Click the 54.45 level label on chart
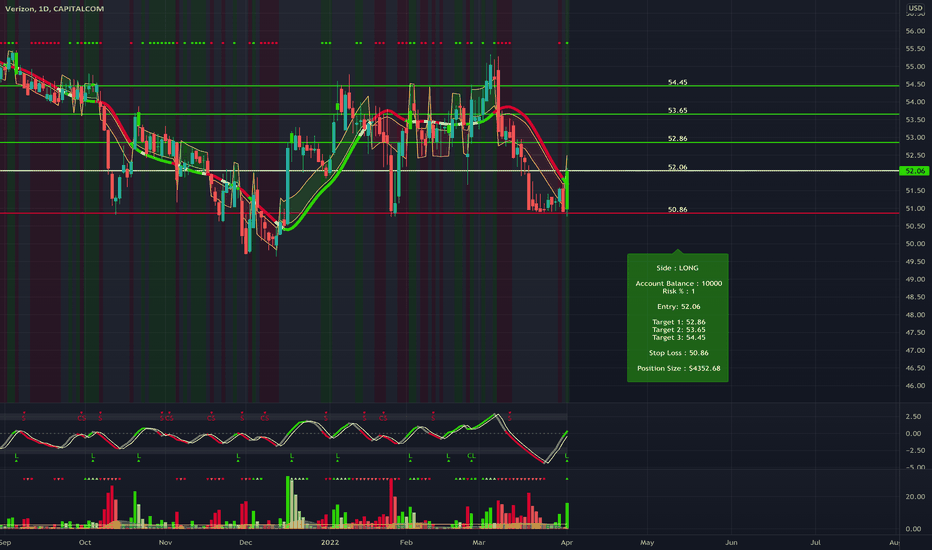Image resolution: width=932 pixels, height=550 pixels. click(x=678, y=82)
